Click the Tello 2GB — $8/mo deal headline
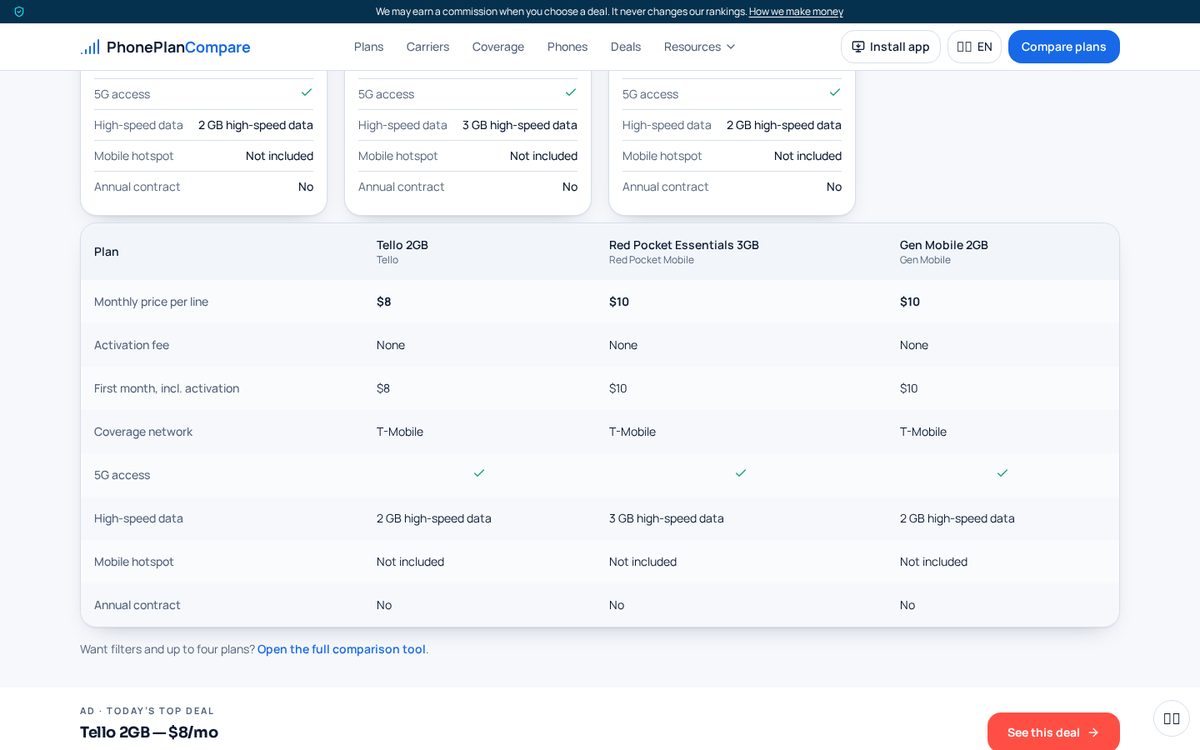The height and width of the screenshot is (750, 1200). [149, 732]
